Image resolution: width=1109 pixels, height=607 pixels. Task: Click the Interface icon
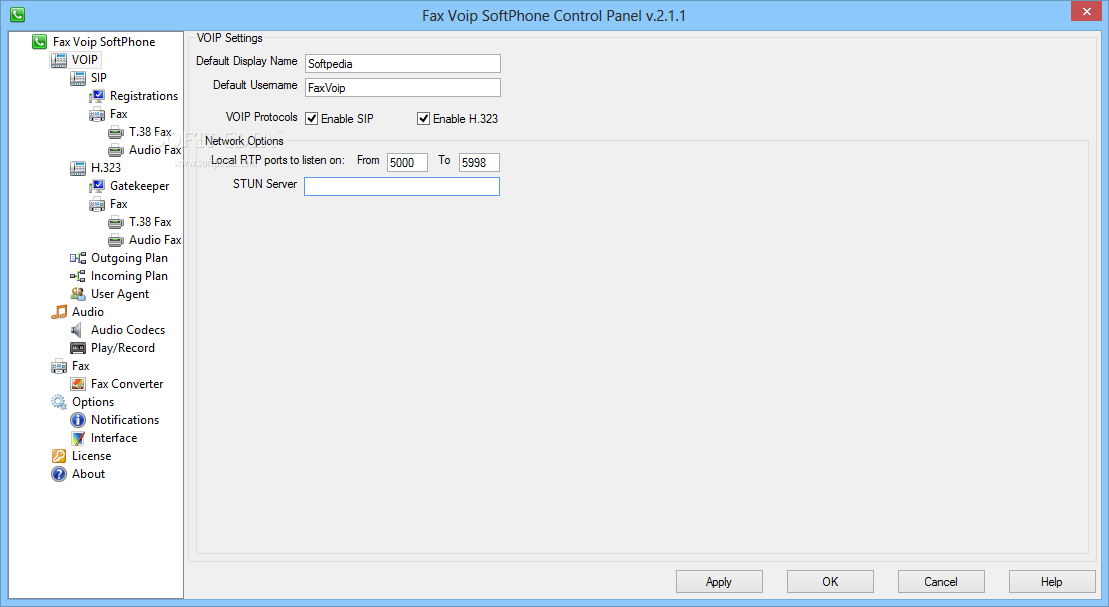click(x=78, y=439)
